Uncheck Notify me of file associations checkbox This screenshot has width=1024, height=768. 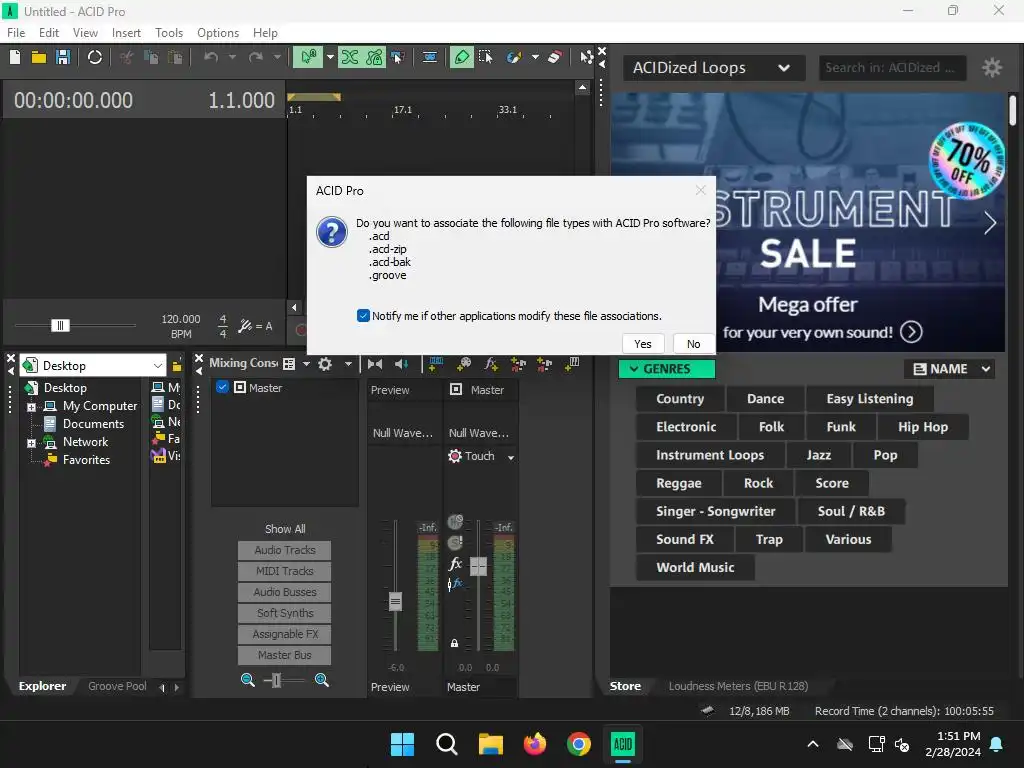point(363,315)
